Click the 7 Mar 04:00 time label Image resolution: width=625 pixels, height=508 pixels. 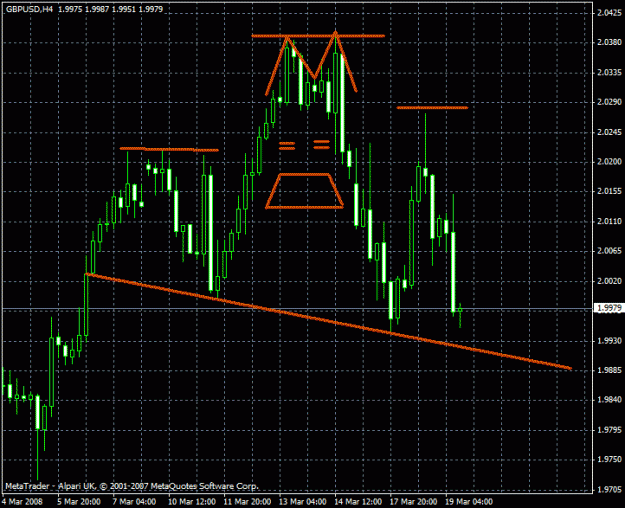(x=134, y=502)
